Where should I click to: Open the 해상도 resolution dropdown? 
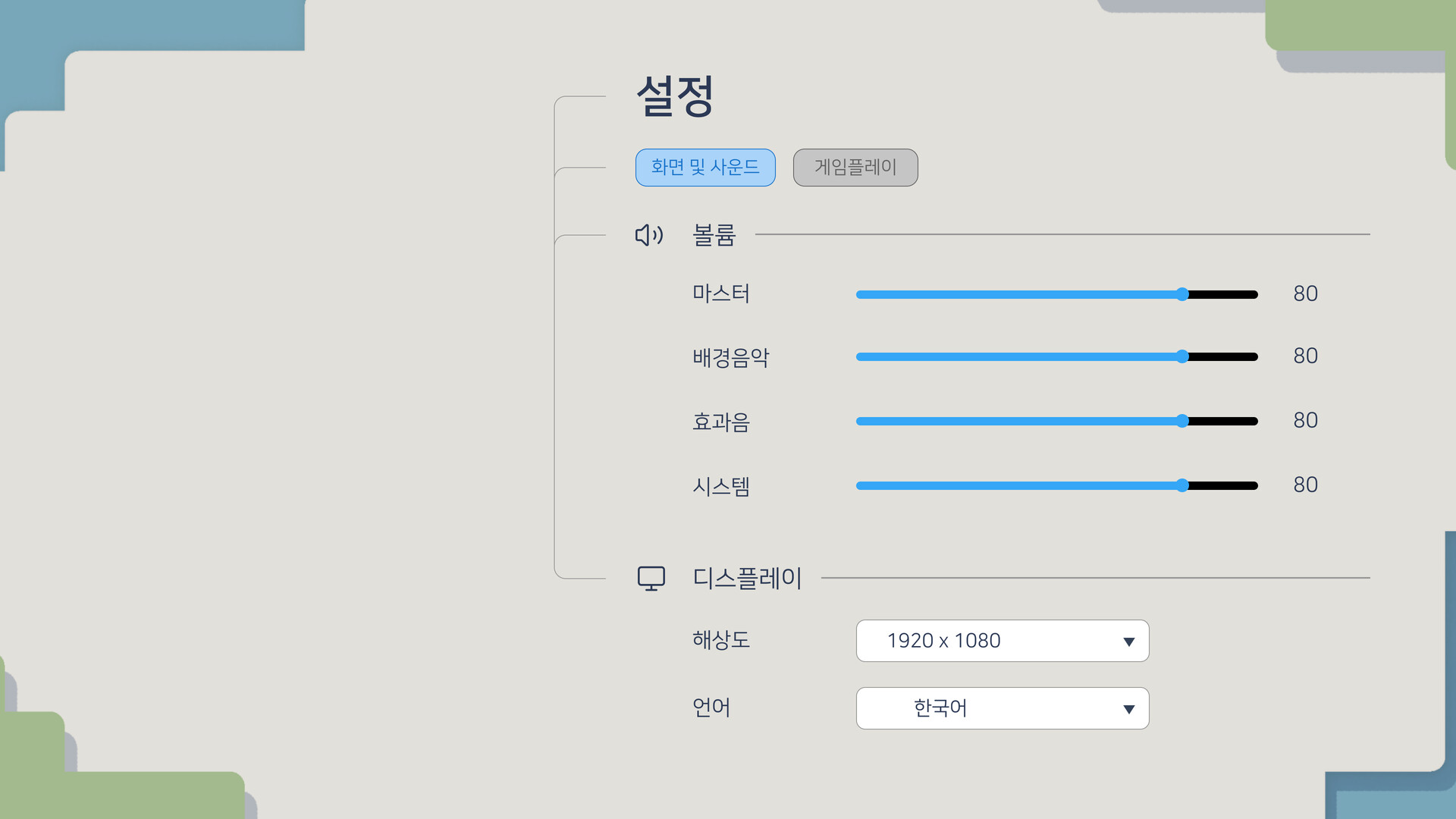pos(1003,641)
